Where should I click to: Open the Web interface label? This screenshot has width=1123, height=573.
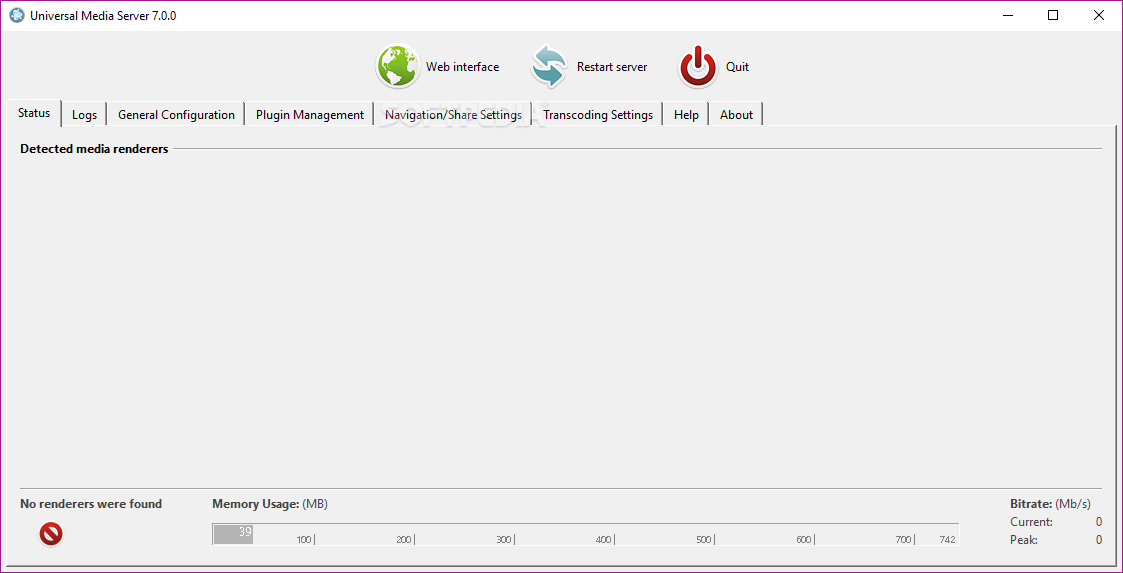point(463,67)
